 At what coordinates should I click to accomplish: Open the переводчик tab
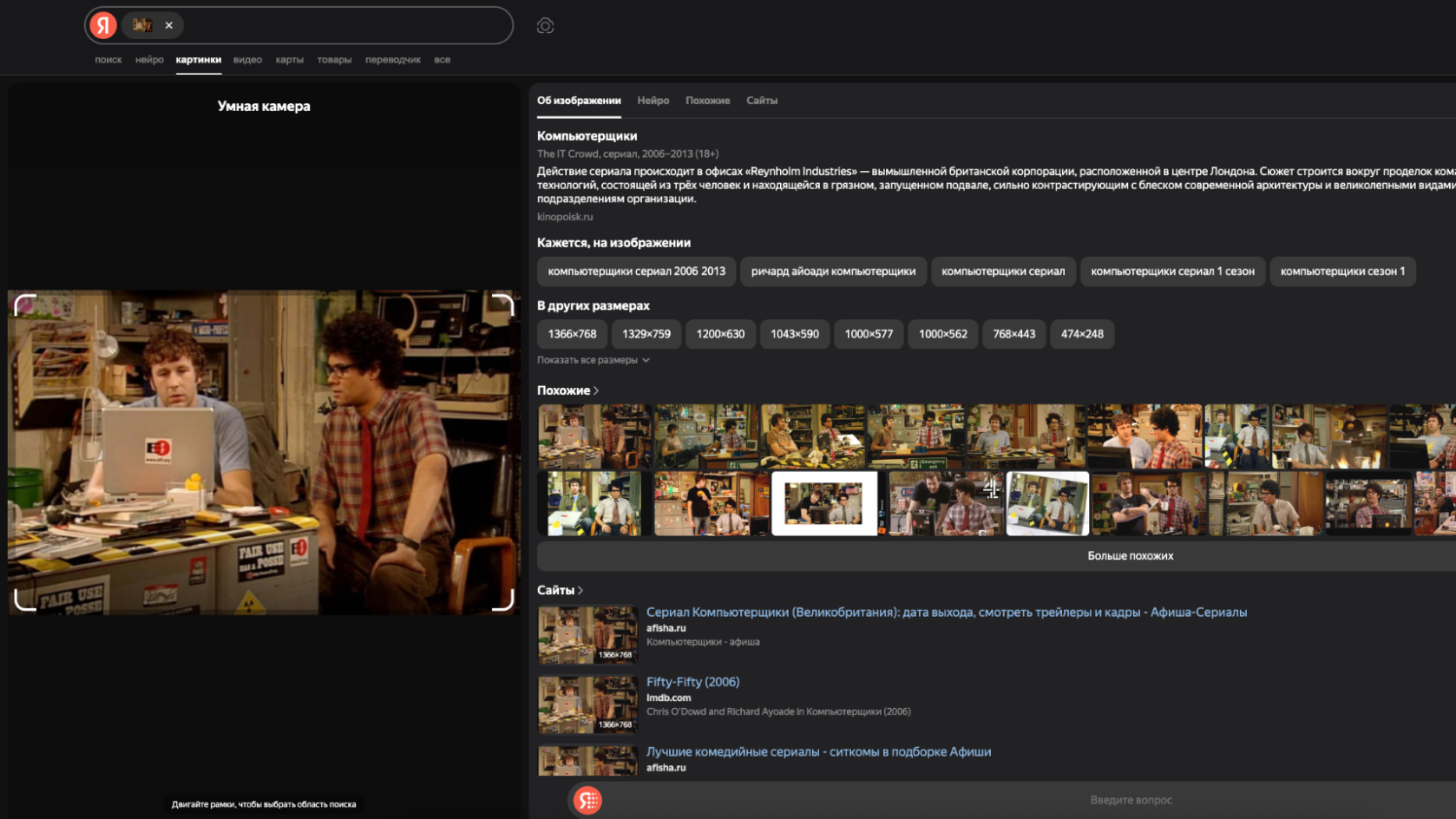click(392, 60)
